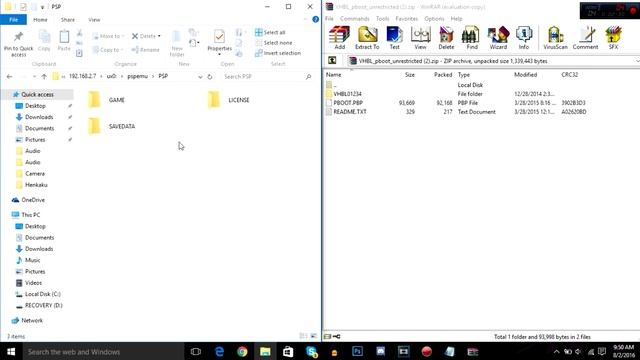Go back in Explorer navigation
This screenshot has height=360, width=640.
[9, 76]
